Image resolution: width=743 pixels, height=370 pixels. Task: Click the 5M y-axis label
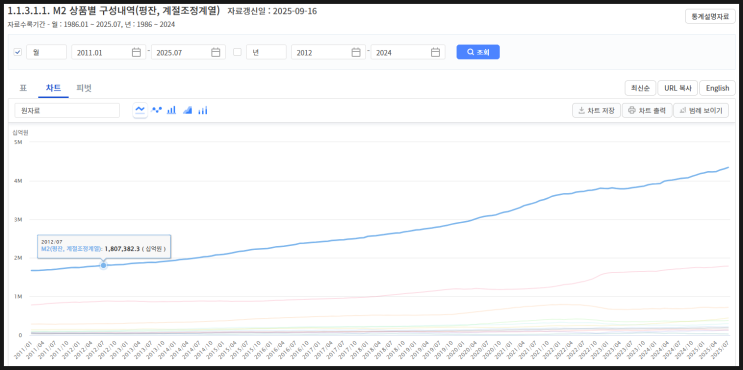pyautogui.click(x=18, y=142)
